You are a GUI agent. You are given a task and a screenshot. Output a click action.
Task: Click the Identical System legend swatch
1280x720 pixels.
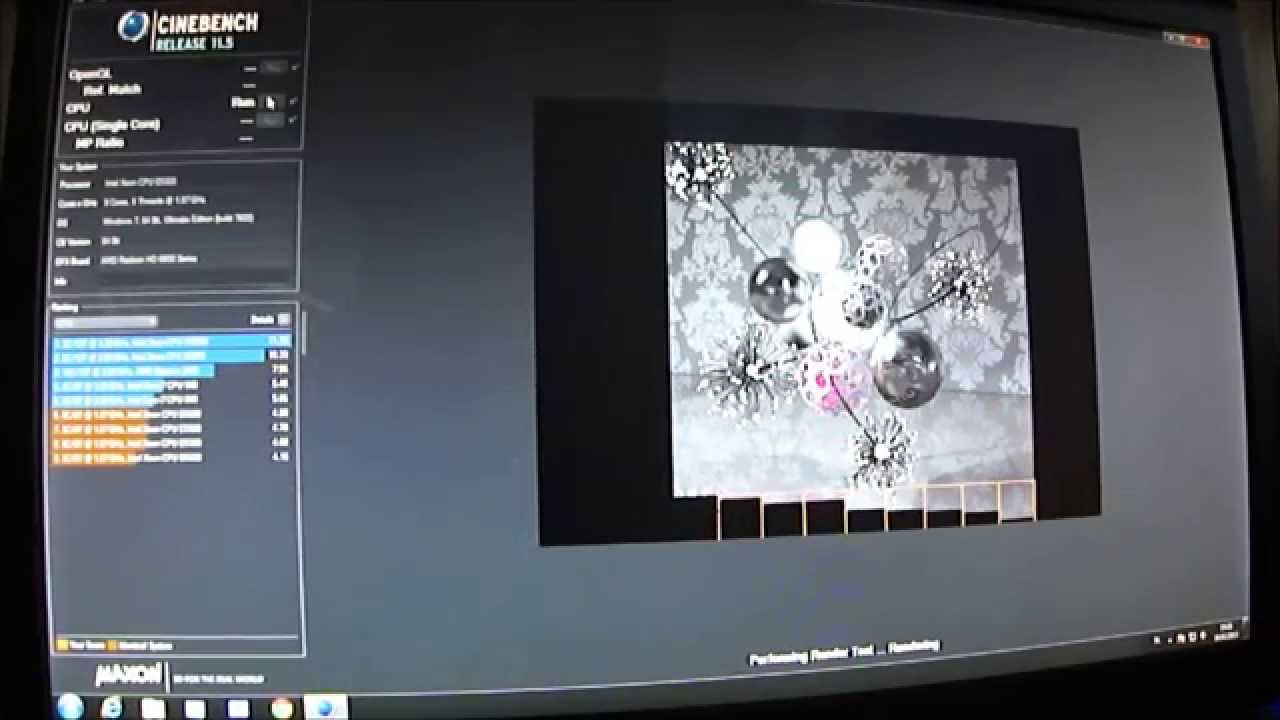point(112,645)
